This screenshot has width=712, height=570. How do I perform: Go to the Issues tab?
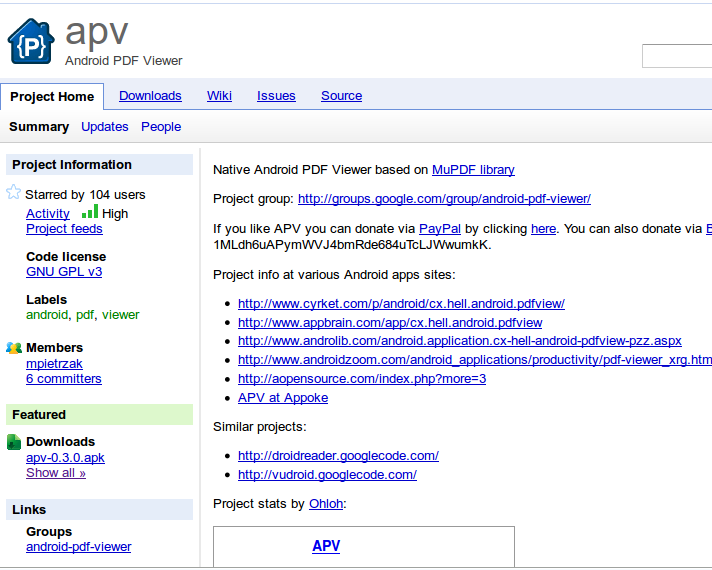tap(276, 96)
